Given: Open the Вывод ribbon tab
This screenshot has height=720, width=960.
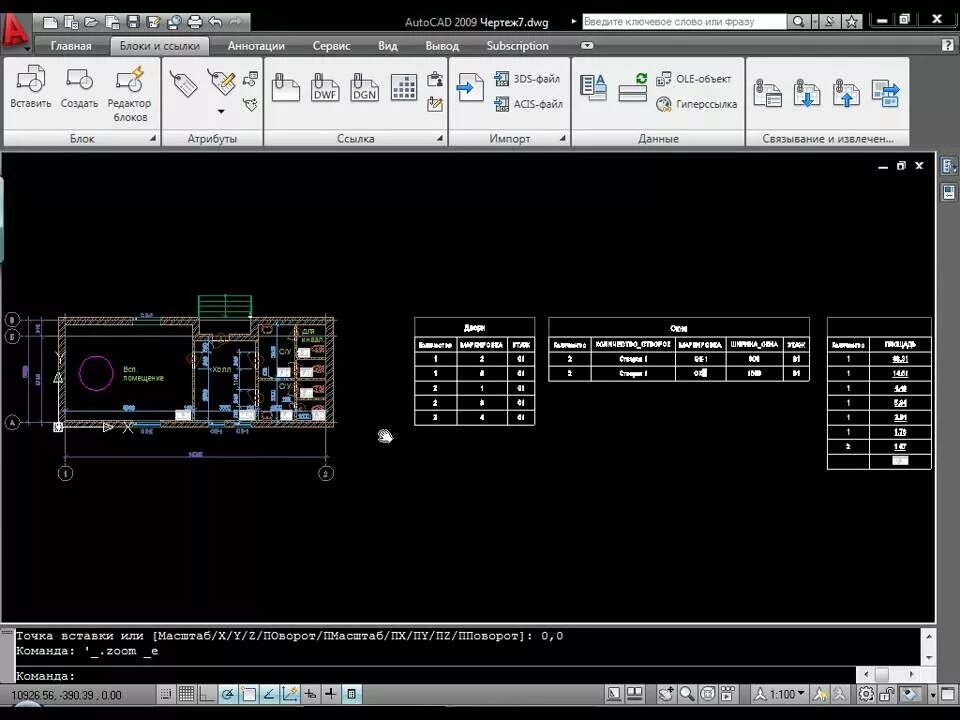Looking at the screenshot, I should 442,46.
